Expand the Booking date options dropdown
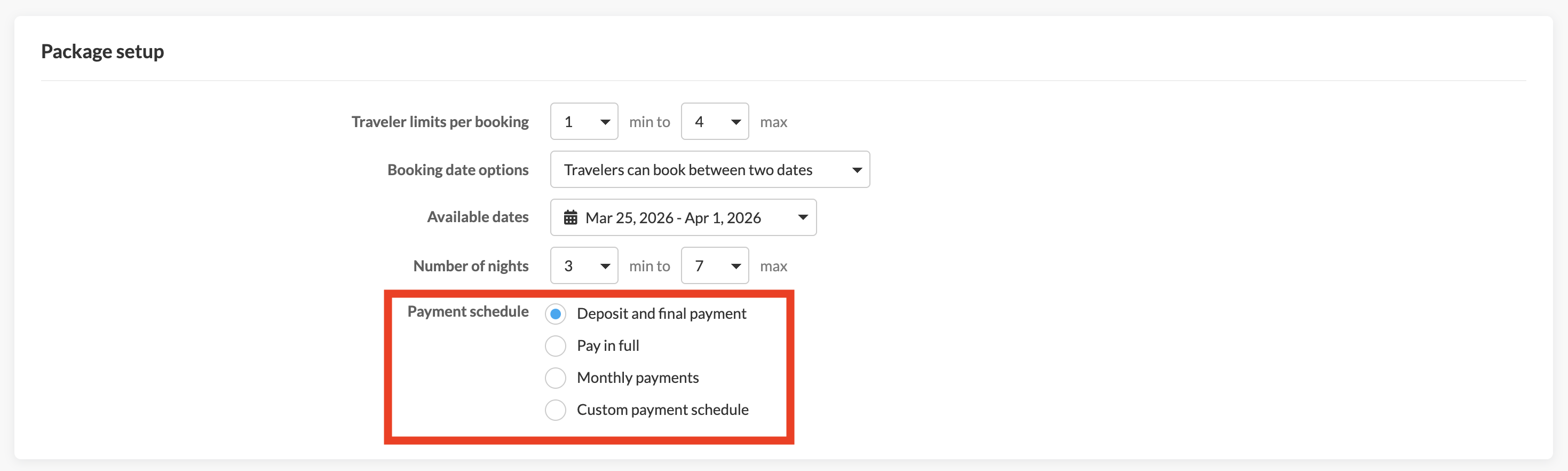This screenshot has height=471, width=1568. coord(709,170)
